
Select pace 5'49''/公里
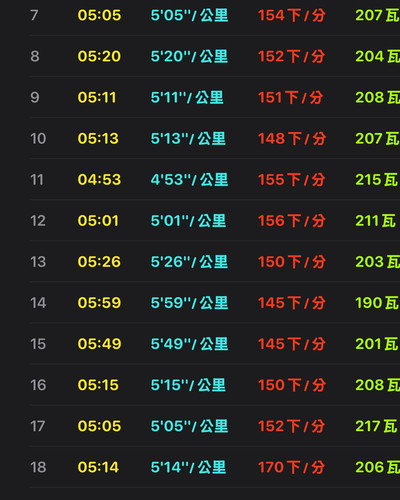pyautogui.click(x=189, y=344)
